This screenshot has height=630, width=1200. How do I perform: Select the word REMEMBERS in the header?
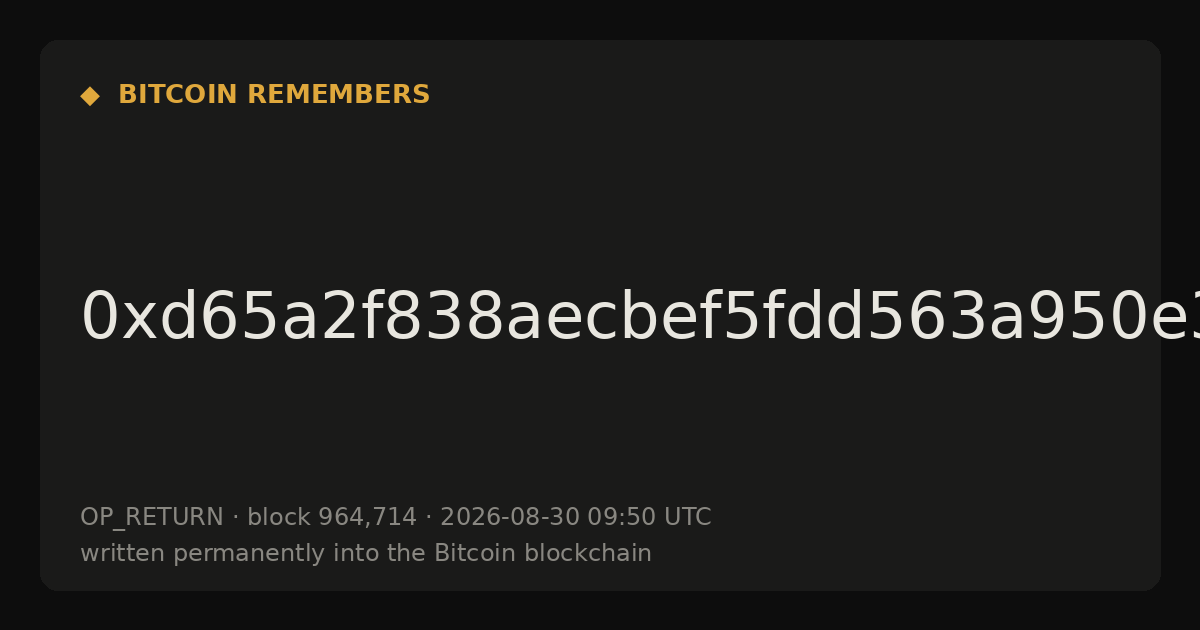click(339, 95)
